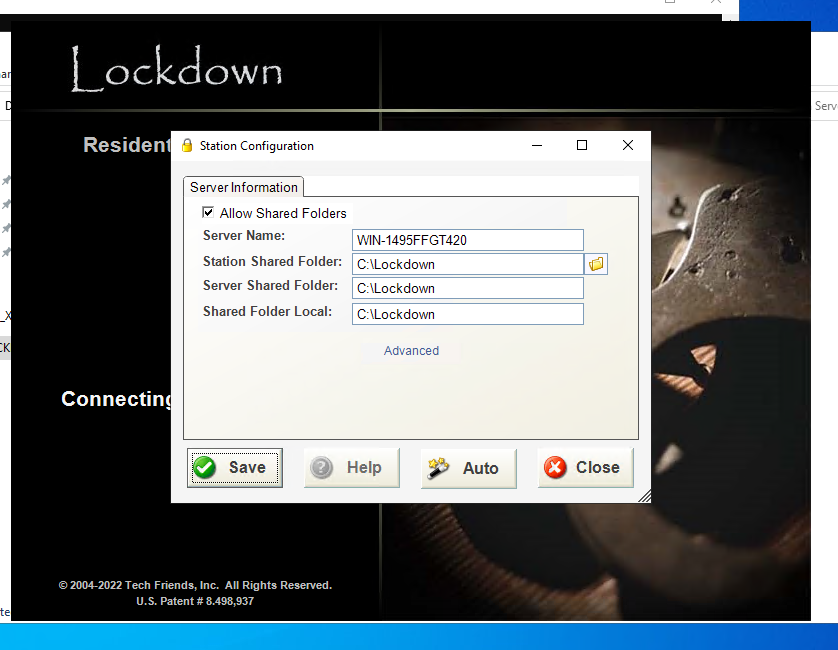Minimize the Station Configuration window
This screenshot has width=838, height=650.
tap(537, 145)
